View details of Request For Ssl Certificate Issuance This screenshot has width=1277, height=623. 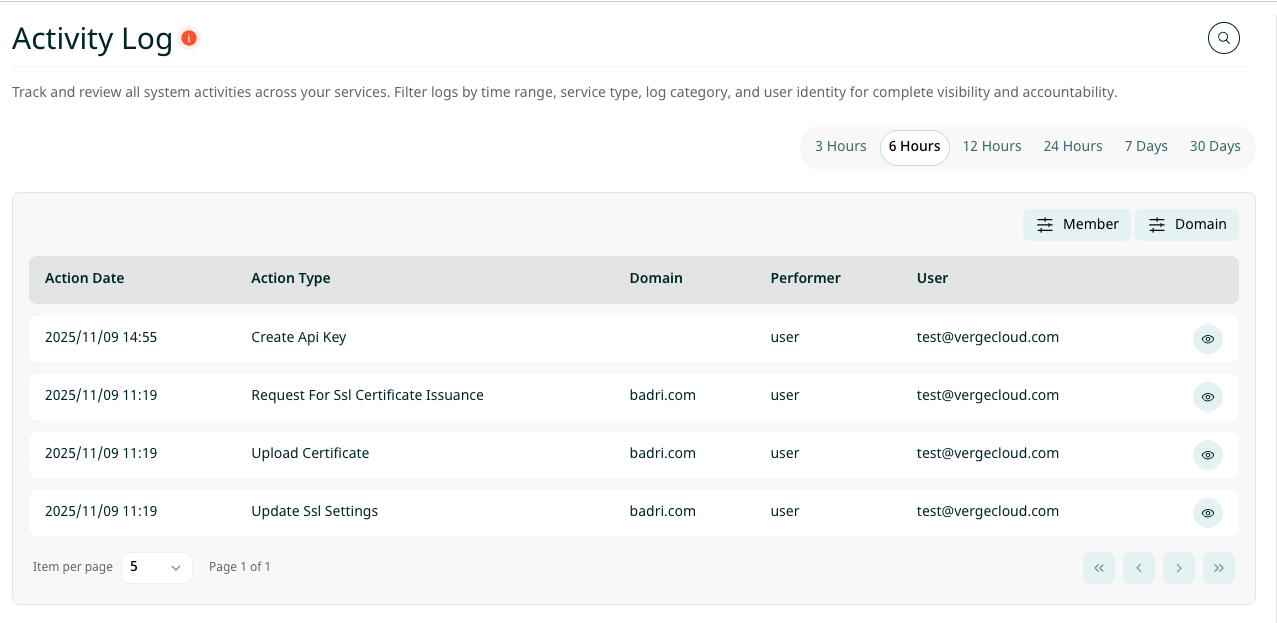coord(1207,397)
